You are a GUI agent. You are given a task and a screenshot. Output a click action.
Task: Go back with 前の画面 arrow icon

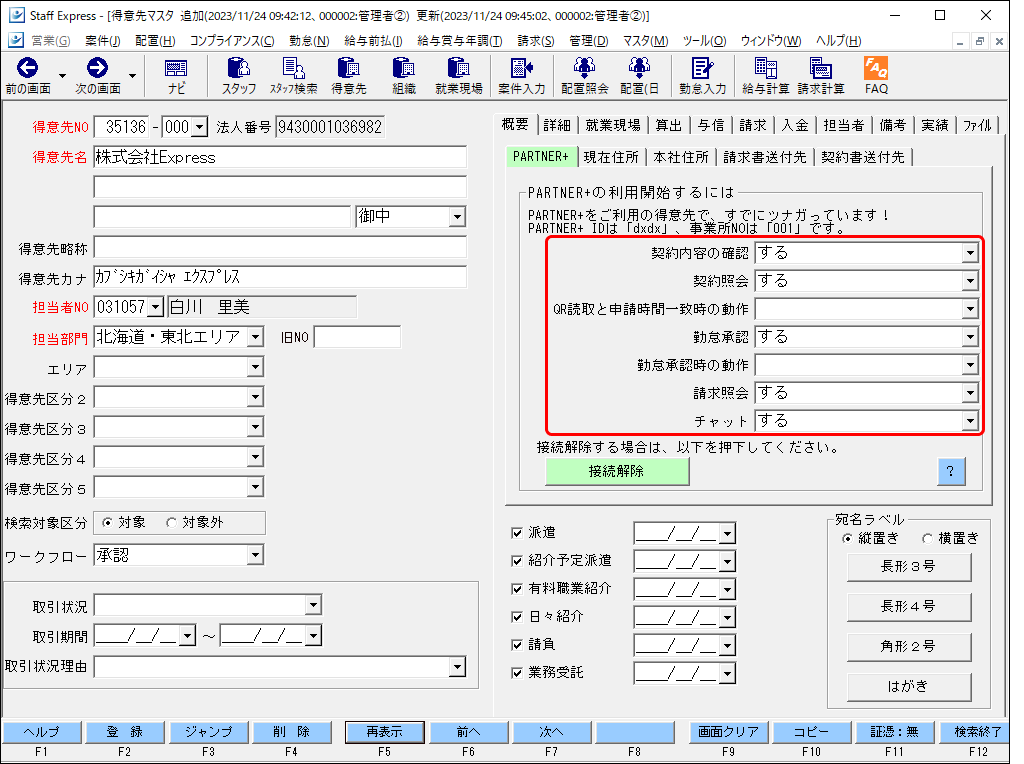27,68
